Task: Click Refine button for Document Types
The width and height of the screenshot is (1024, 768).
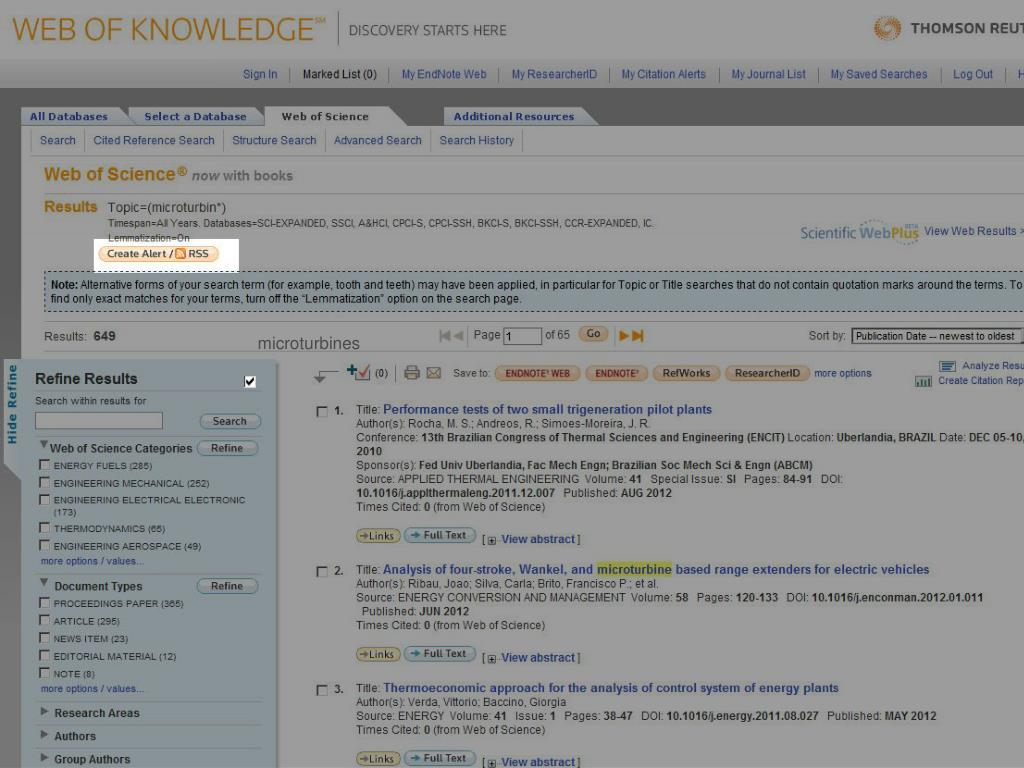Action: 227,586
